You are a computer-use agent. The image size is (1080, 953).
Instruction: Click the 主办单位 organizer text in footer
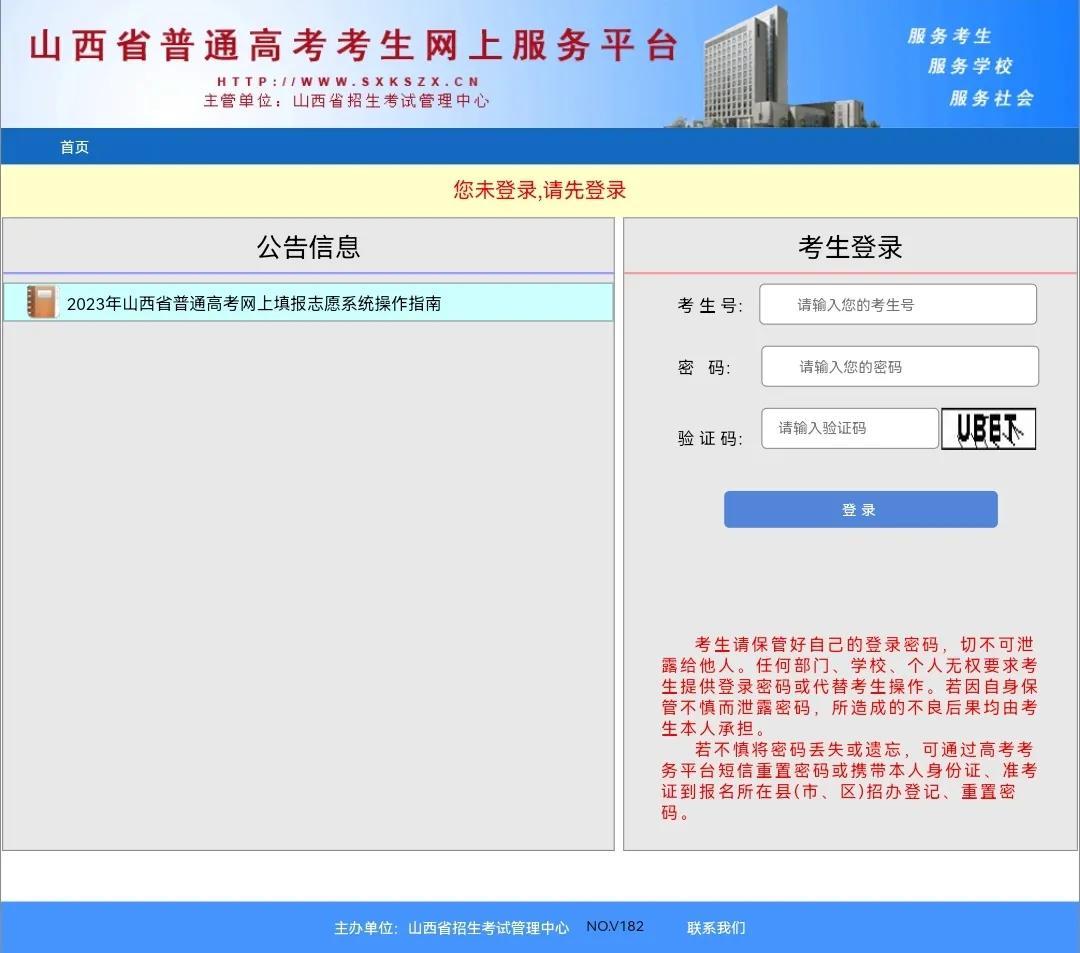point(454,927)
